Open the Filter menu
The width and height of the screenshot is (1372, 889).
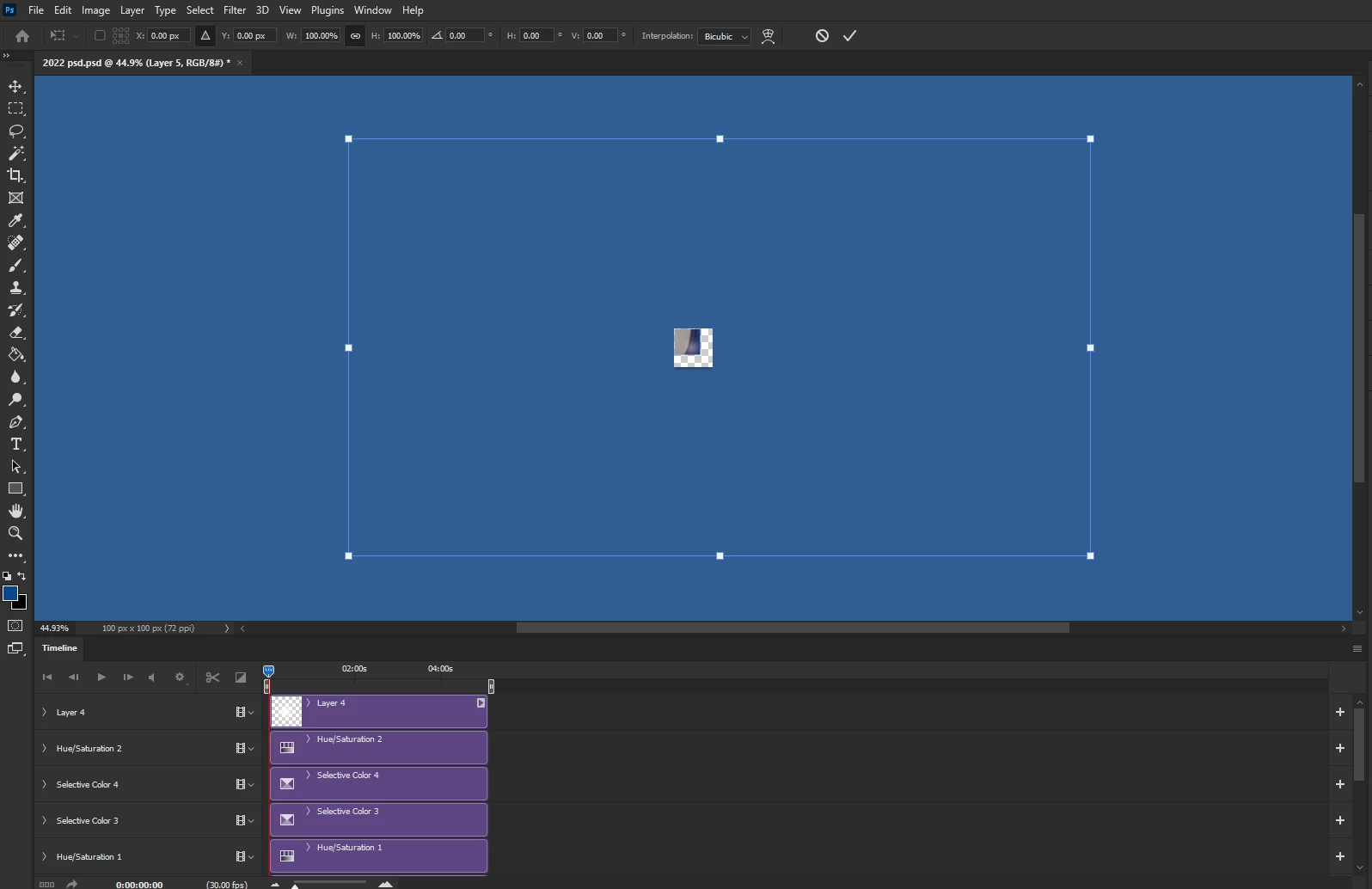click(x=235, y=10)
